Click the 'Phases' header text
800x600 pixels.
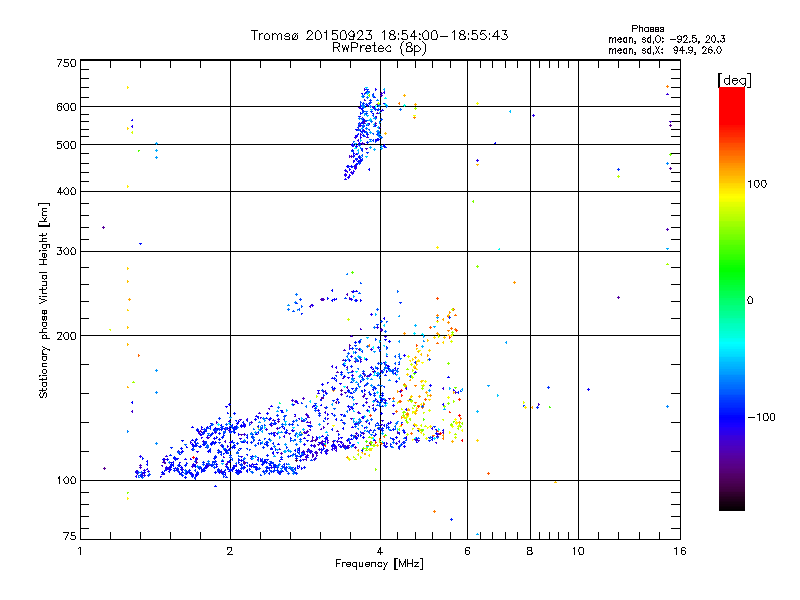tap(647, 29)
